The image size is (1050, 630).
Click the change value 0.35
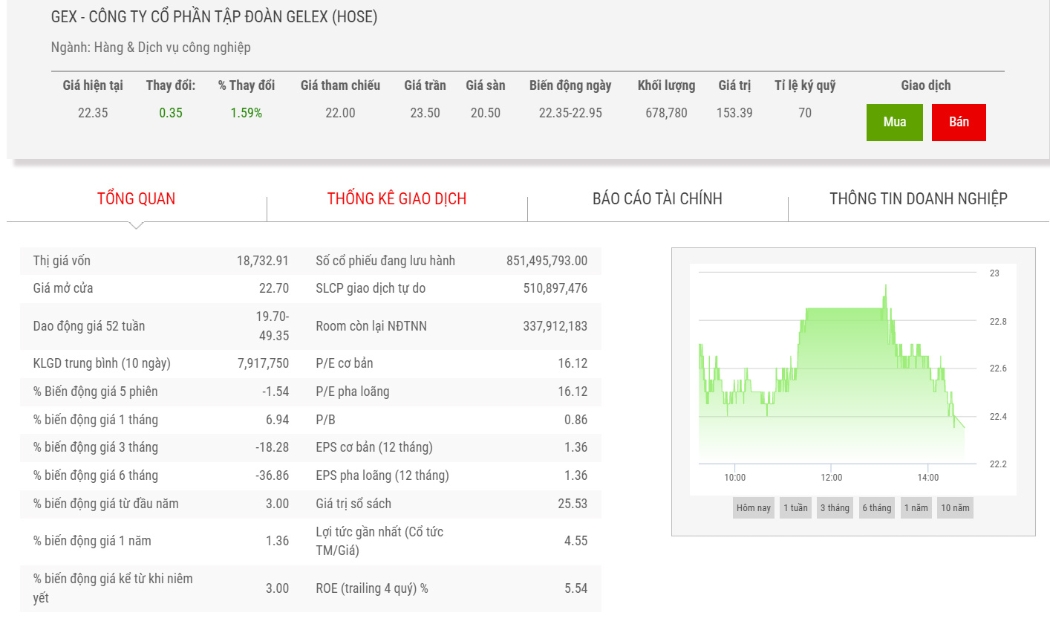click(x=171, y=113)
